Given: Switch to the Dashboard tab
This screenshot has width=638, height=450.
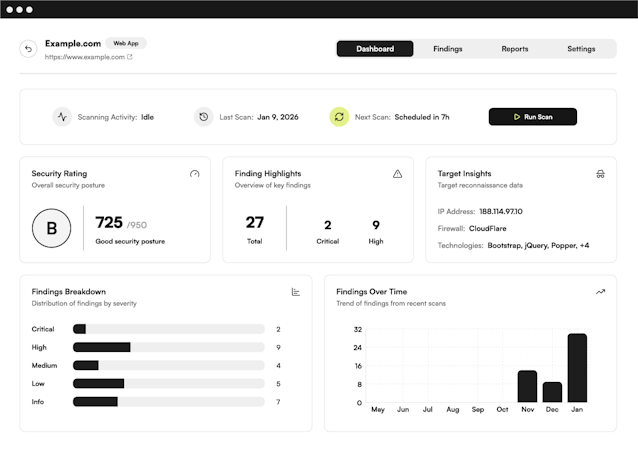Looking at the screenshot, I should [x=375, y=49].
